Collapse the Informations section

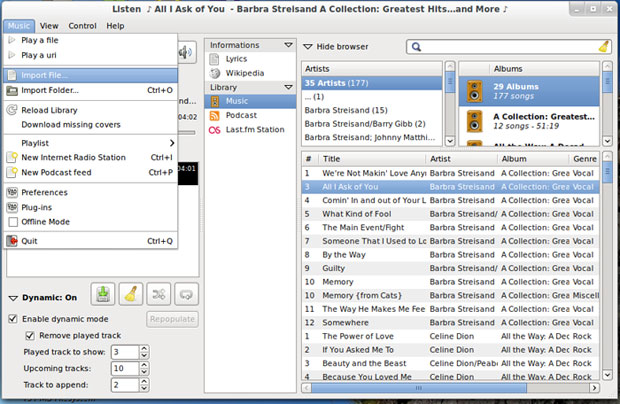pyautogui.click(x=288, y=45)
